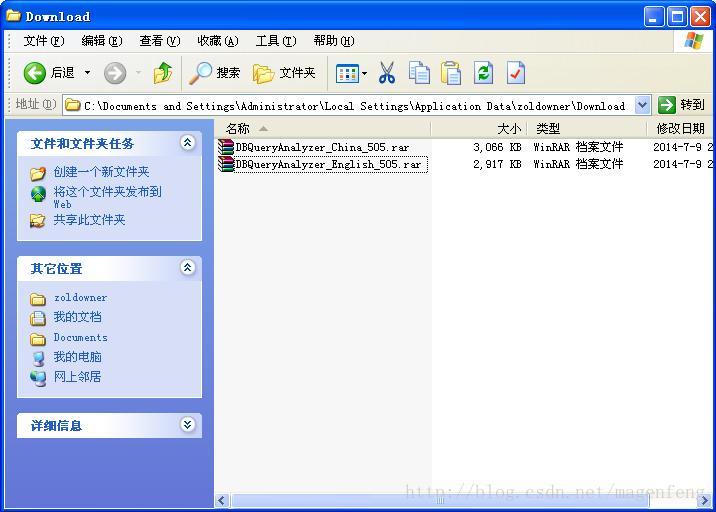Click new folder task icon
716x512 pixels.
coord(38,173)
